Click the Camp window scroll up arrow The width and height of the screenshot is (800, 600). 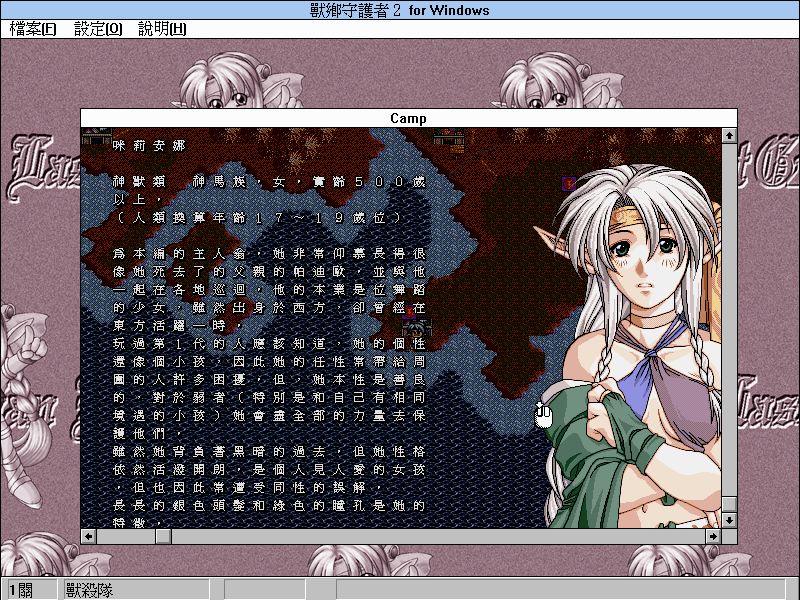tap(729, 136)
